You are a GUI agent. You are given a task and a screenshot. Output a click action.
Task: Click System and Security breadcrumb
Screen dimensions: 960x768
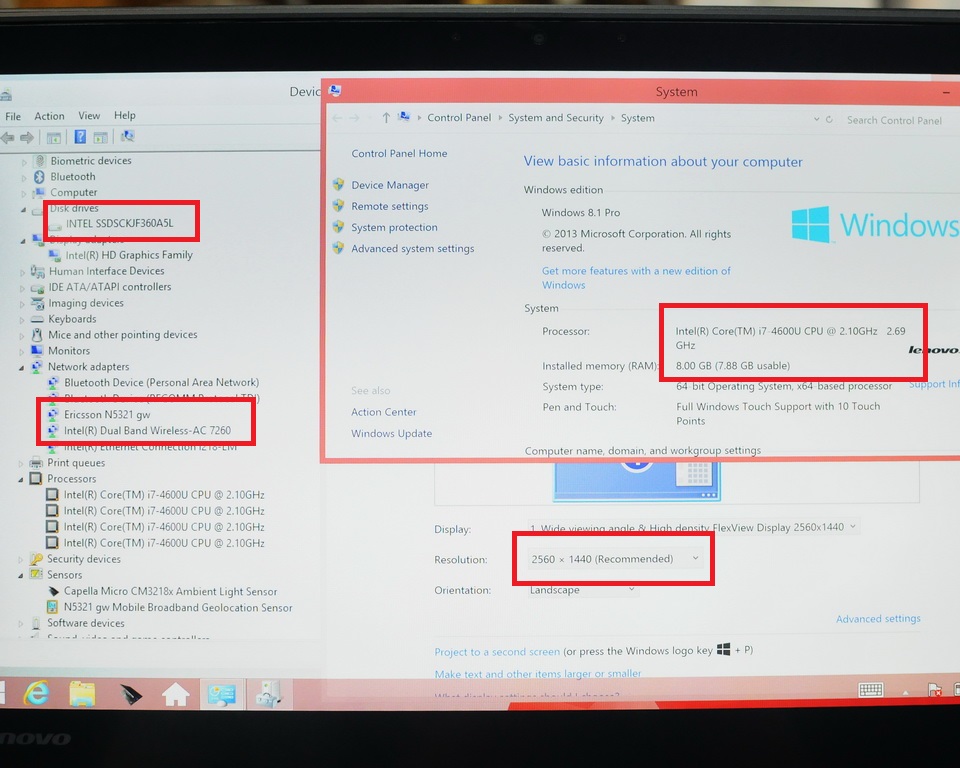coord(556,118)
